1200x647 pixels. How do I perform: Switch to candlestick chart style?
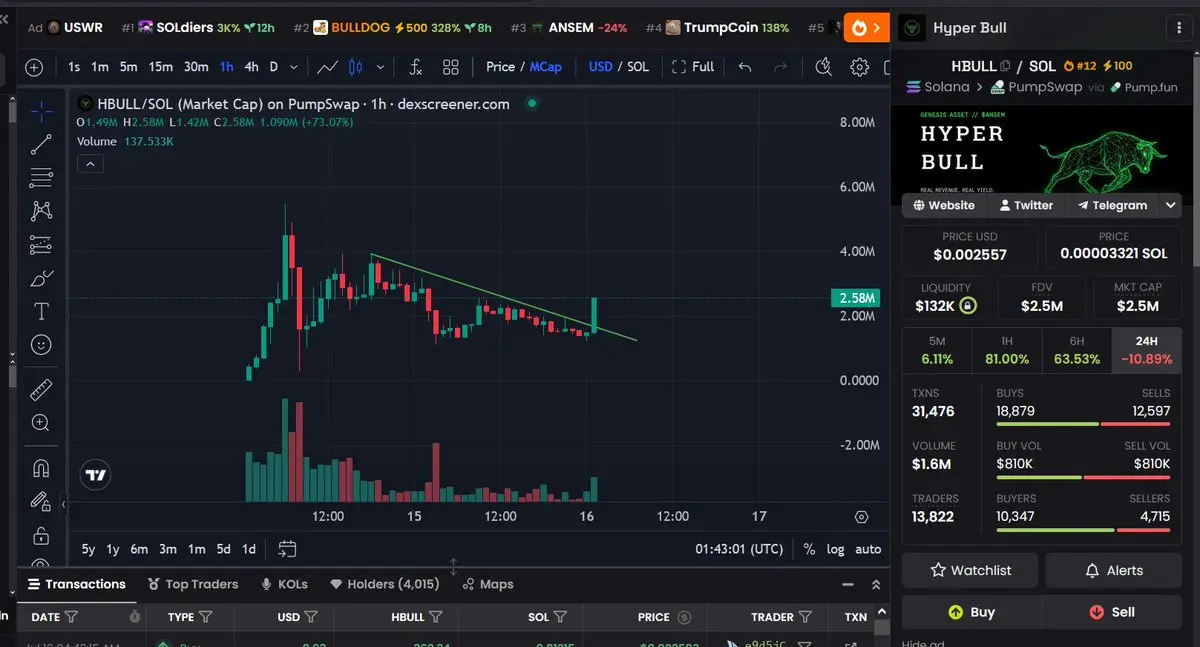coord(355,67)
